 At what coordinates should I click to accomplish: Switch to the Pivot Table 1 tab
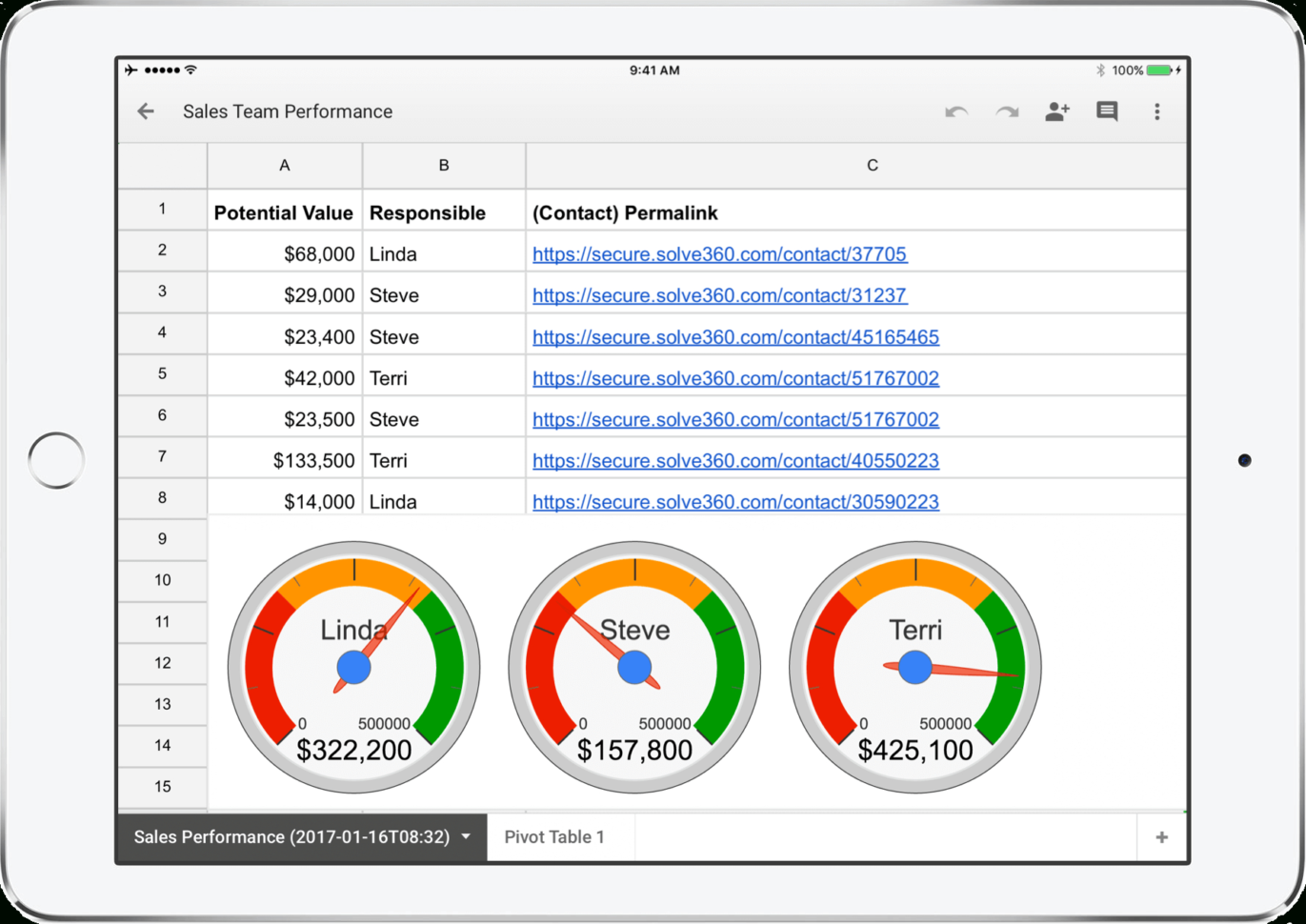coord(555,836)
